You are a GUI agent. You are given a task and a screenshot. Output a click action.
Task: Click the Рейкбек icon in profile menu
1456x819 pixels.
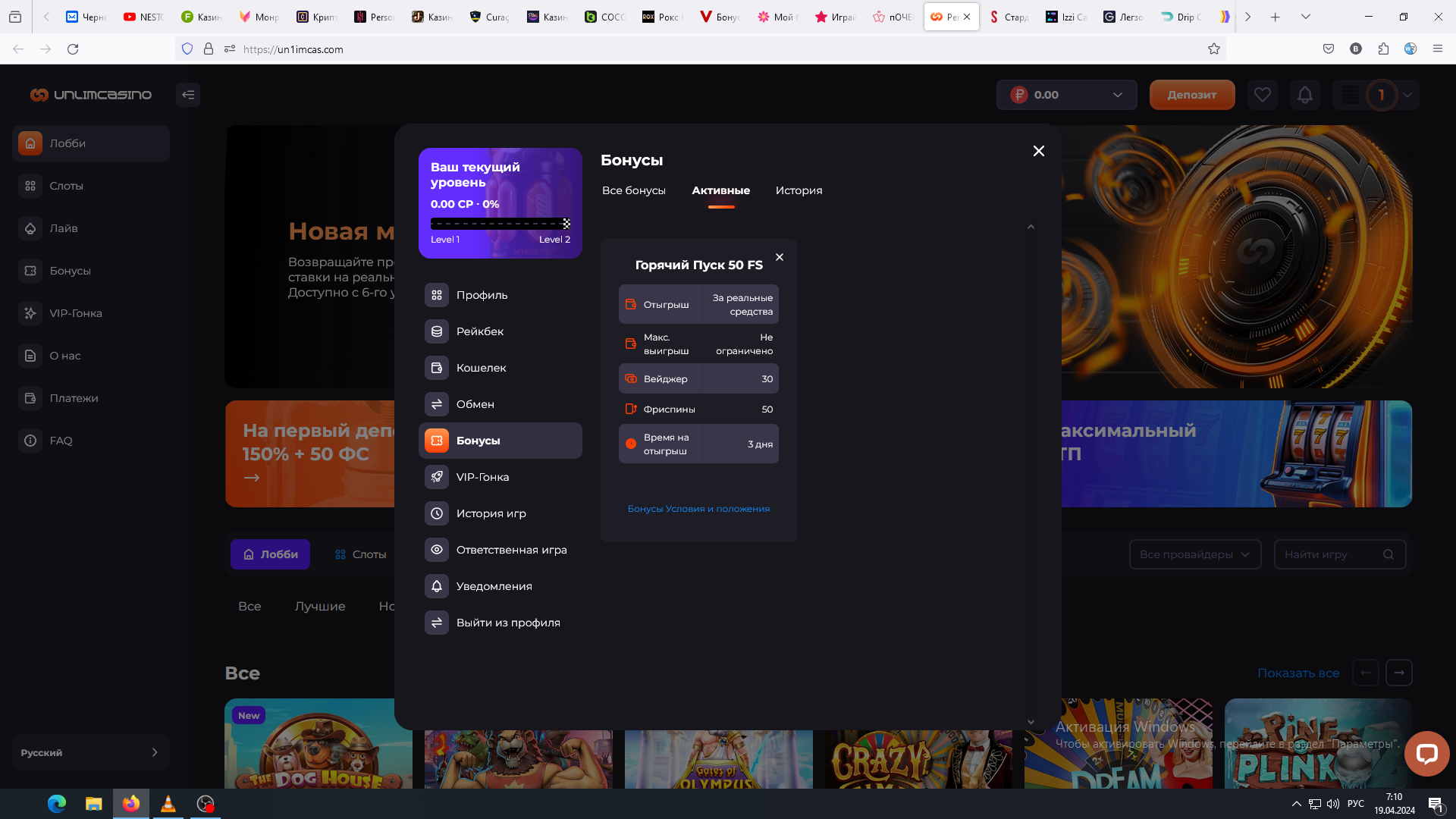437,331
